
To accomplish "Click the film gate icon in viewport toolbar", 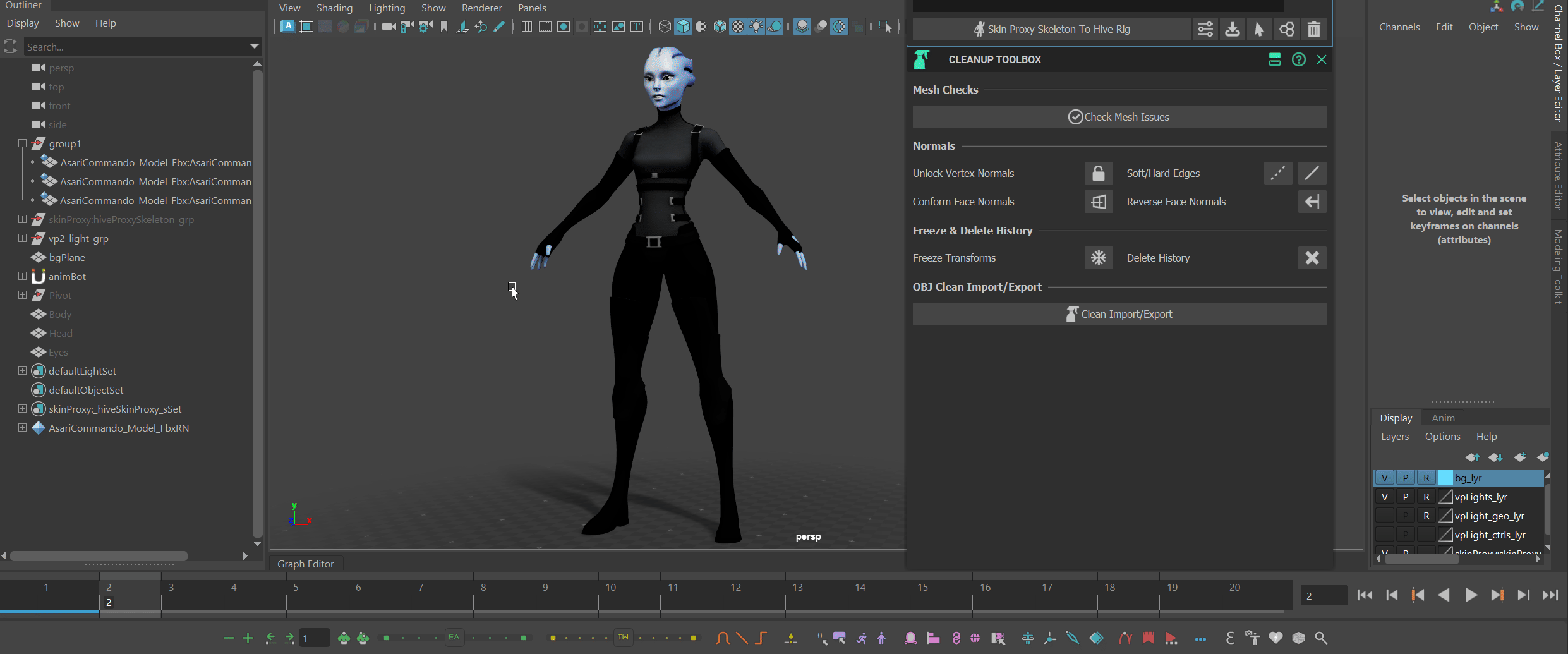I will coord(545,27).
